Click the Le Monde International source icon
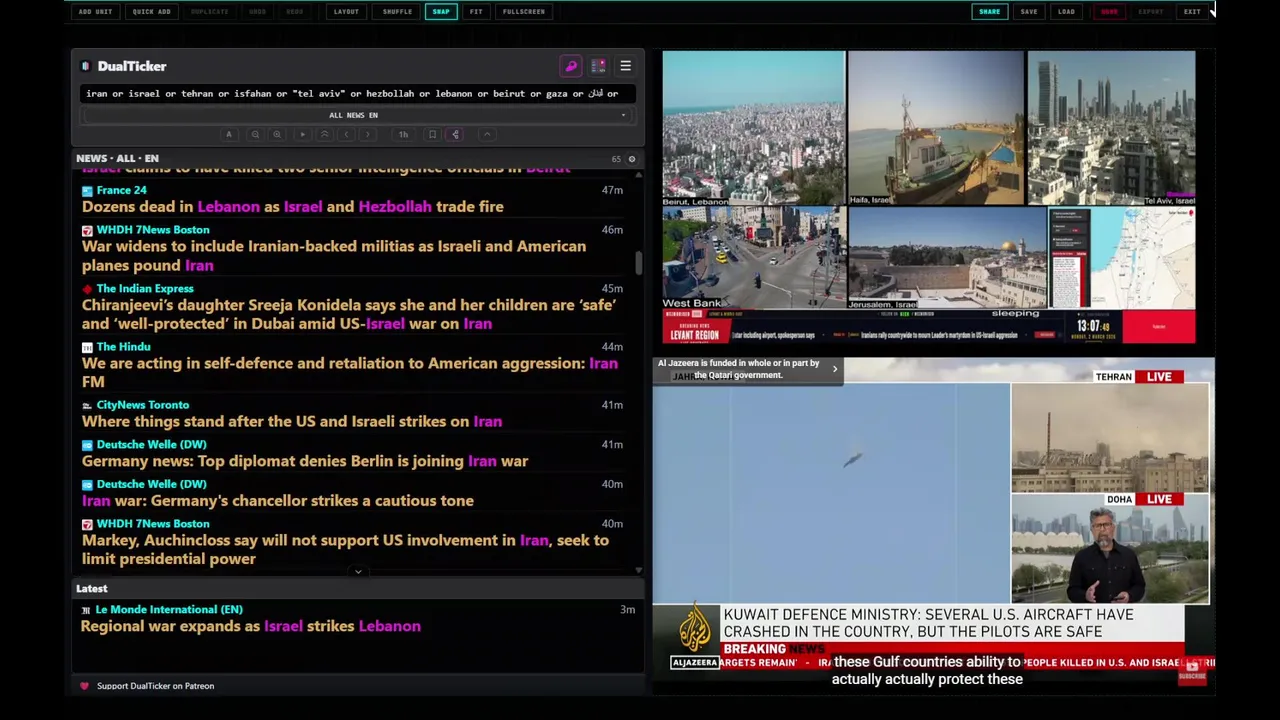 point(86,609)
